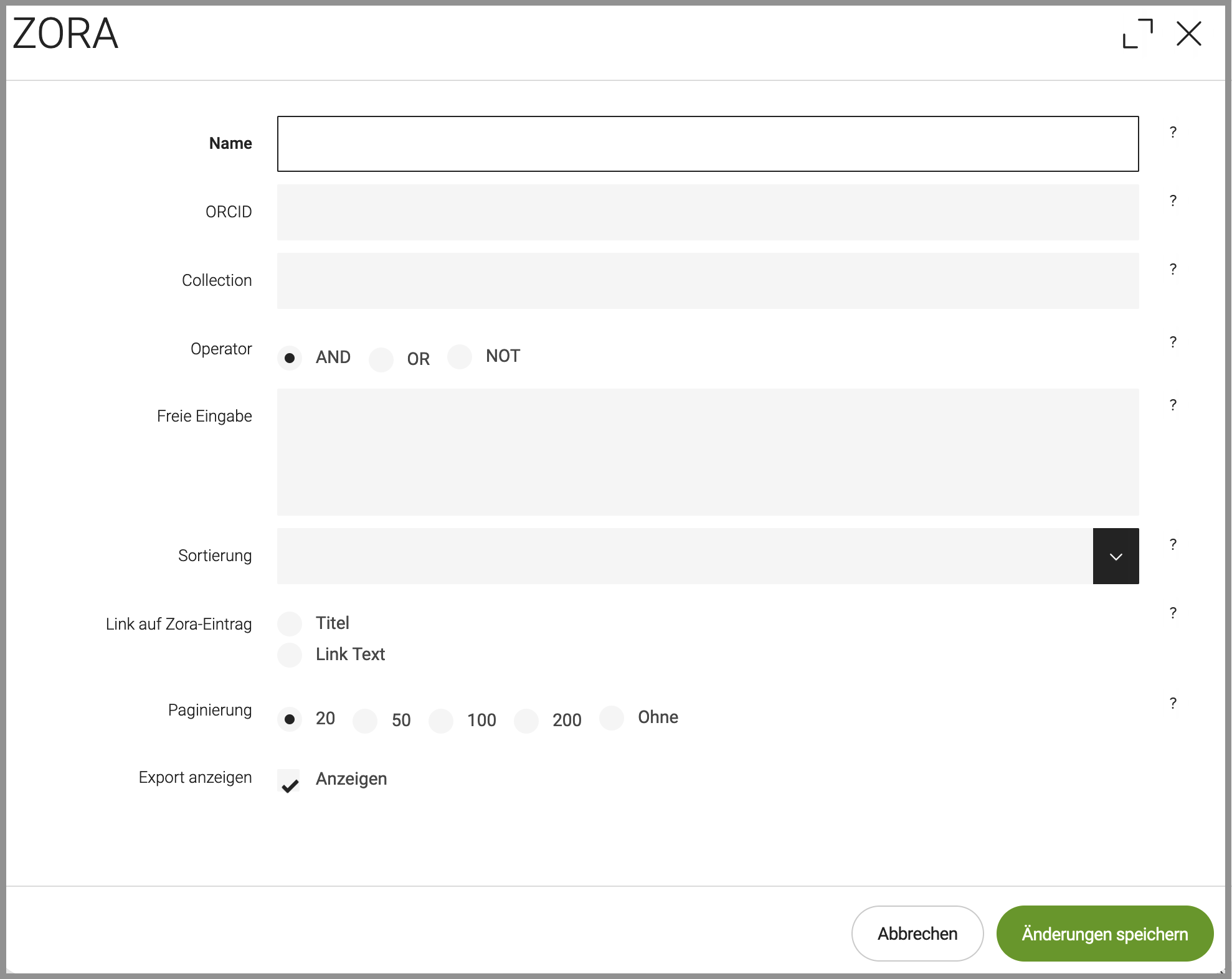Show help for Link auf Zora-Eintrag

click(x=1173, y=613)
